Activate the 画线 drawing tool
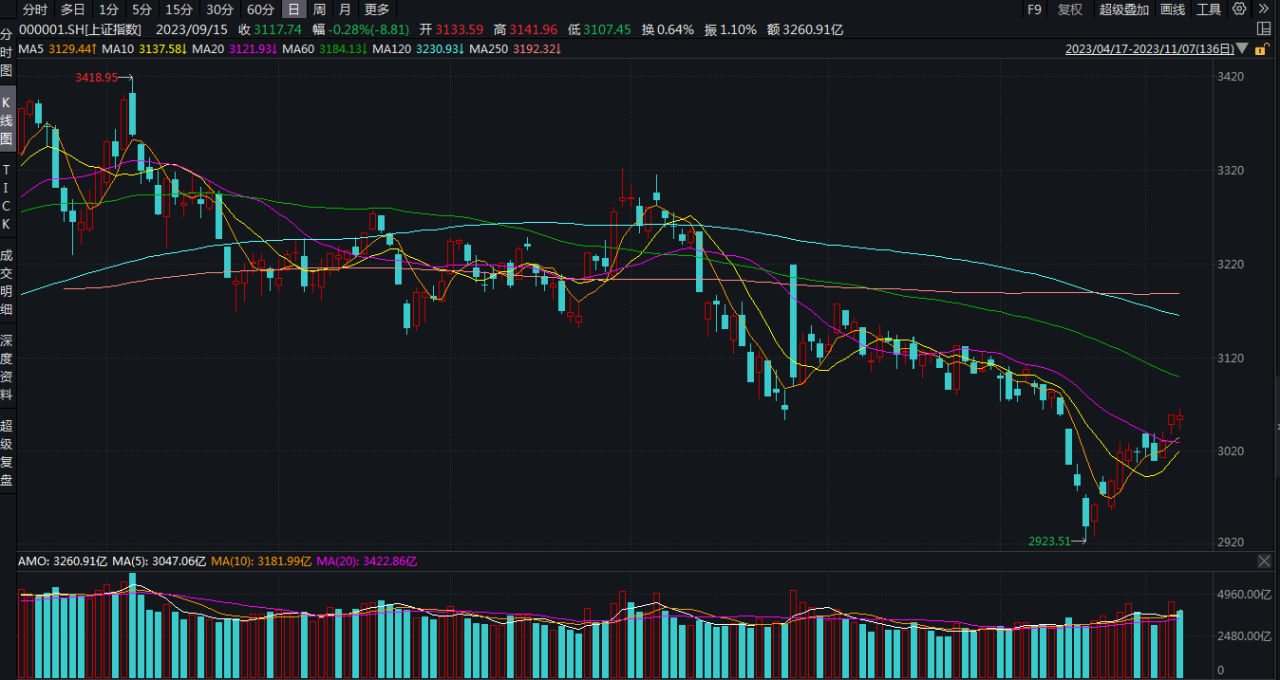 1173,9
